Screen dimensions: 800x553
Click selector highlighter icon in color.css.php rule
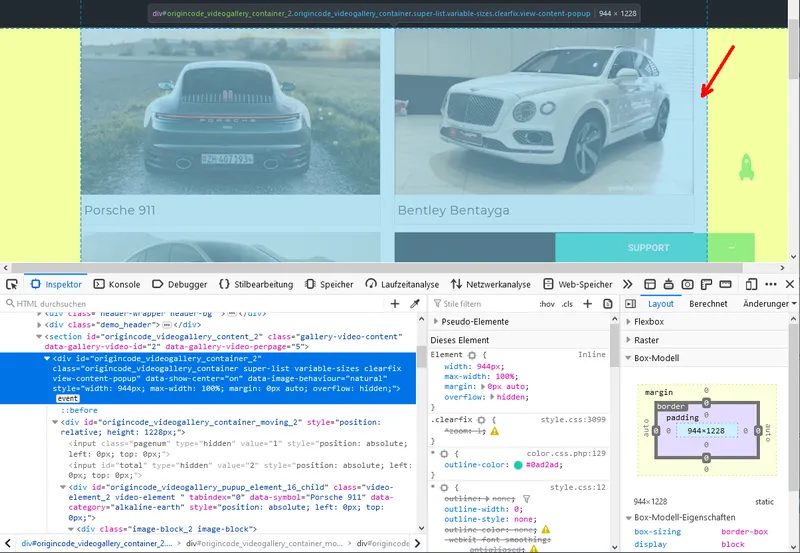(x=444, y=454)
